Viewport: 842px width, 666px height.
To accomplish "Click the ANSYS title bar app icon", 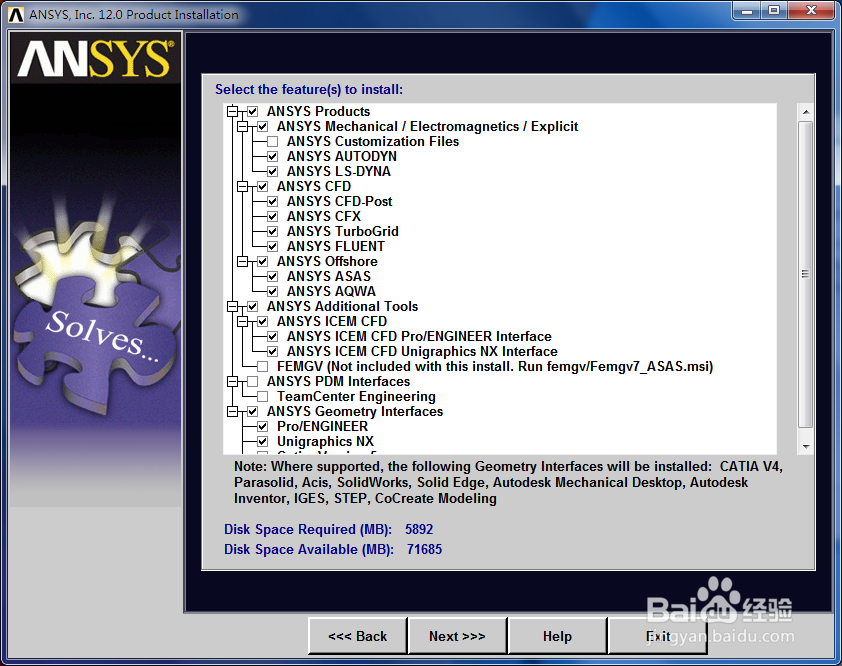I will tap(16, 15).
